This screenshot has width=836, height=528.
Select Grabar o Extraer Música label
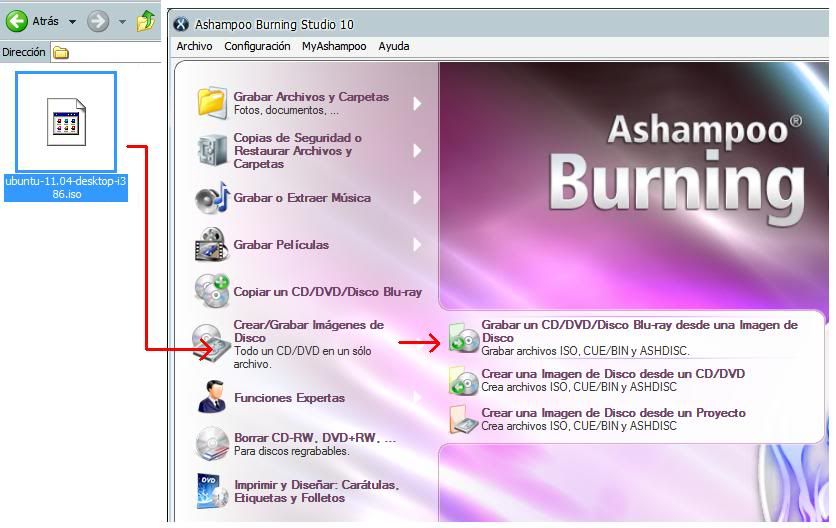pos(302,198)
